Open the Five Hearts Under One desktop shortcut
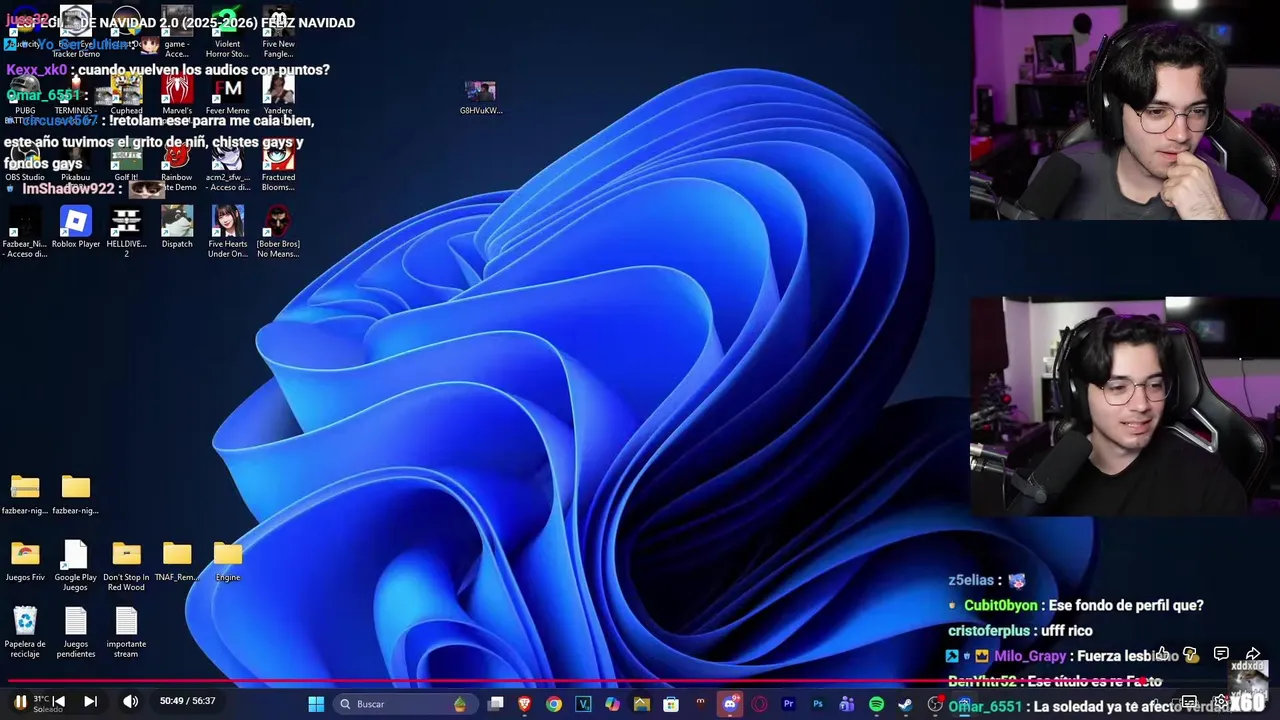The image size is (1280, 720). pyautogui.click(x=228, y=232)
